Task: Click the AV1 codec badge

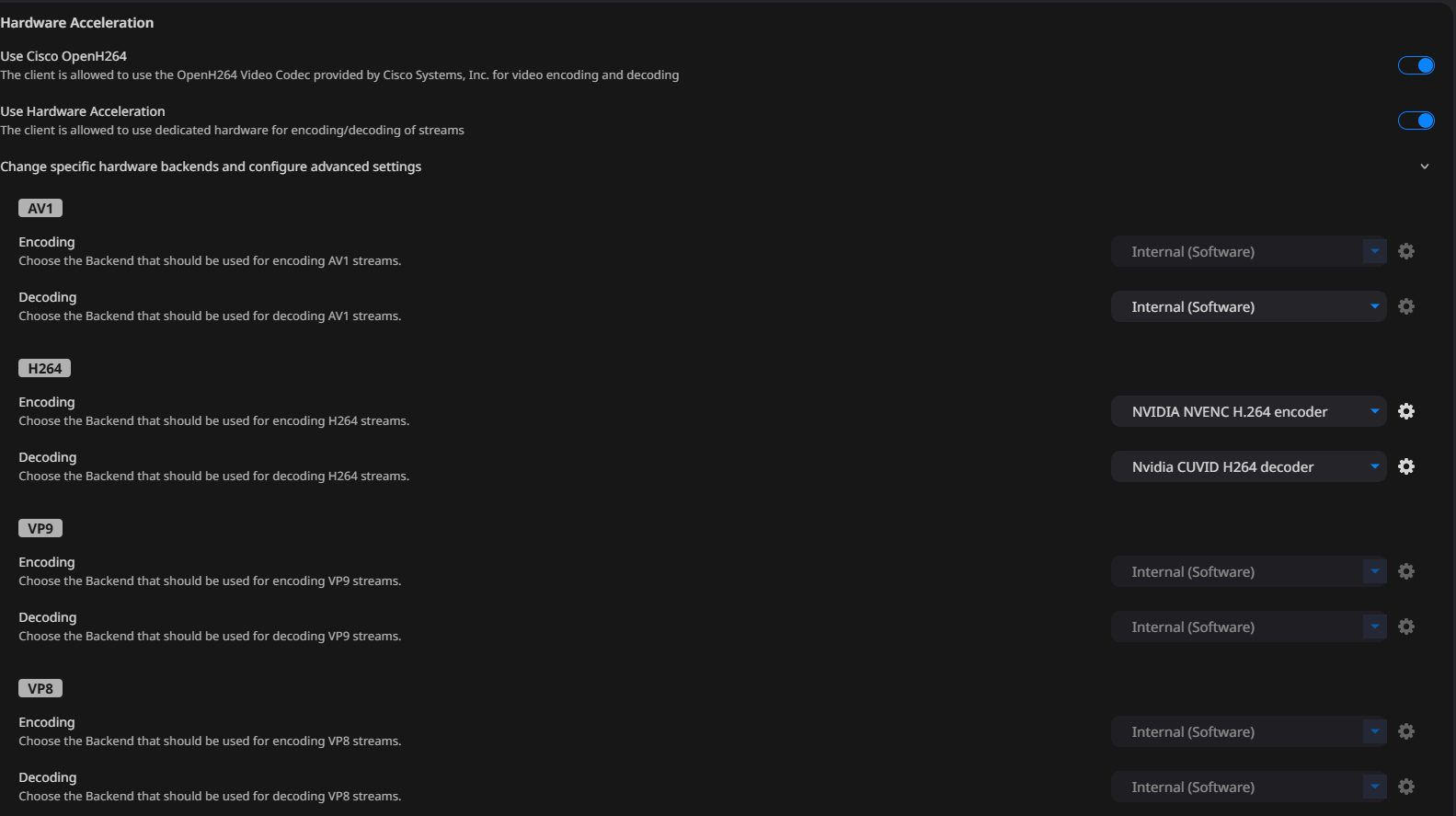Action: [40, 208]
